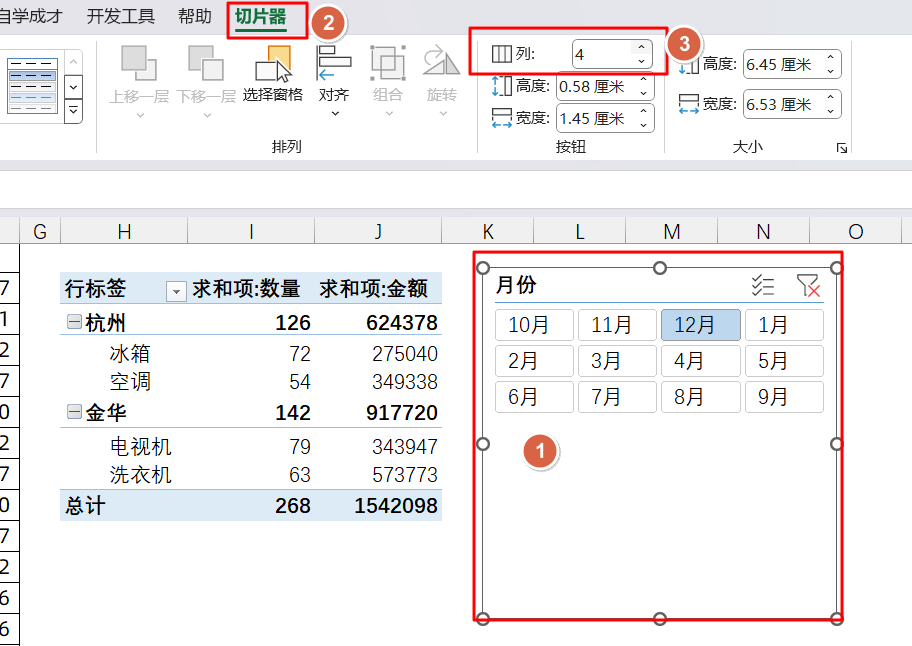Open the 帮助 tab
Screen dimensions: 912x646
[195, 16]
